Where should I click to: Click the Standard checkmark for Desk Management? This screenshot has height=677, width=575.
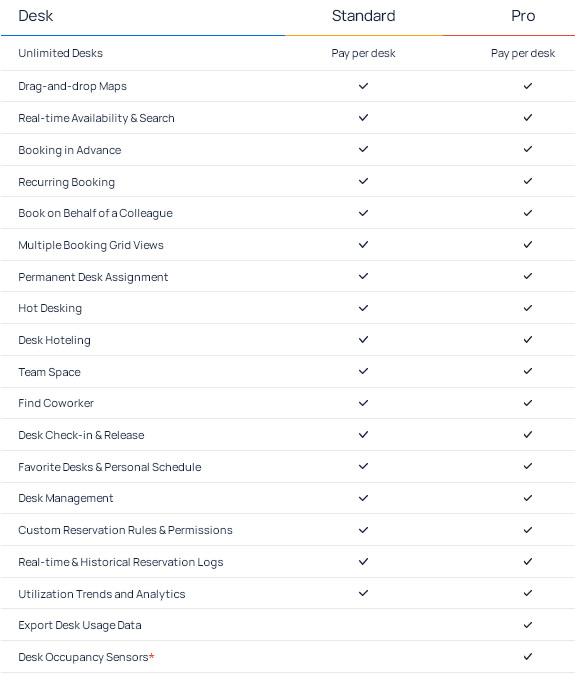point(363,498)
